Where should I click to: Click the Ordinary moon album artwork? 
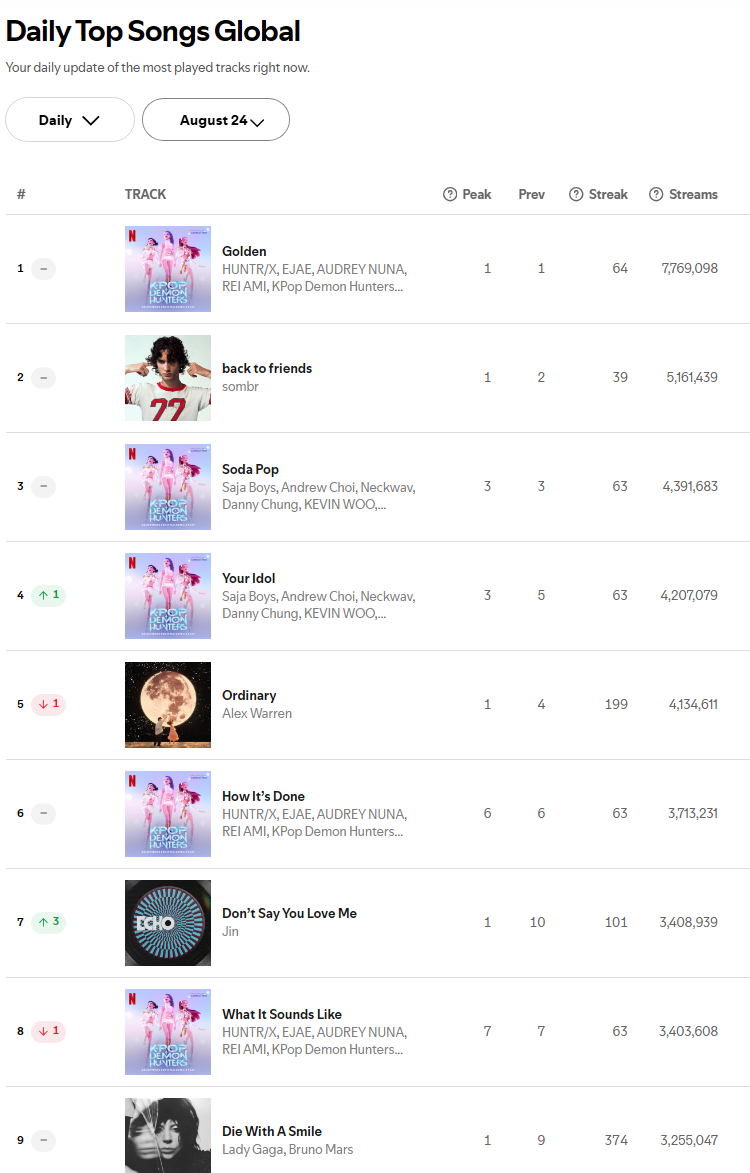(168, 705)
